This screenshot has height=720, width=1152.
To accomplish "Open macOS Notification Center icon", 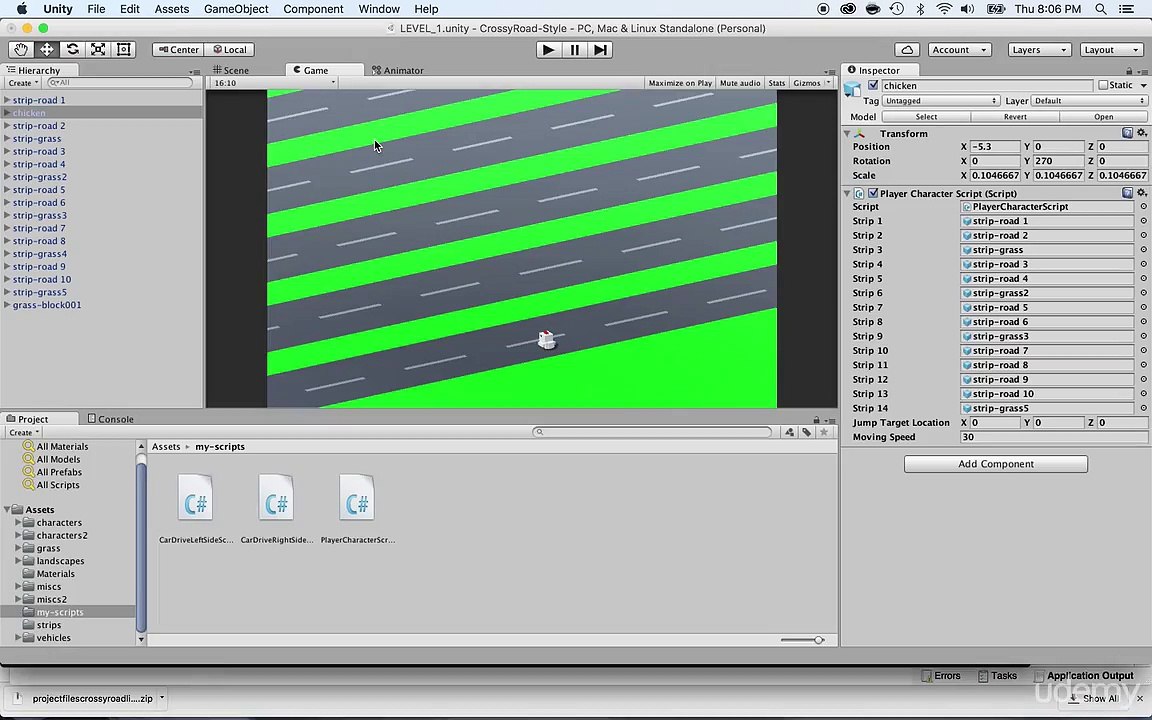I will point(1126,9).
